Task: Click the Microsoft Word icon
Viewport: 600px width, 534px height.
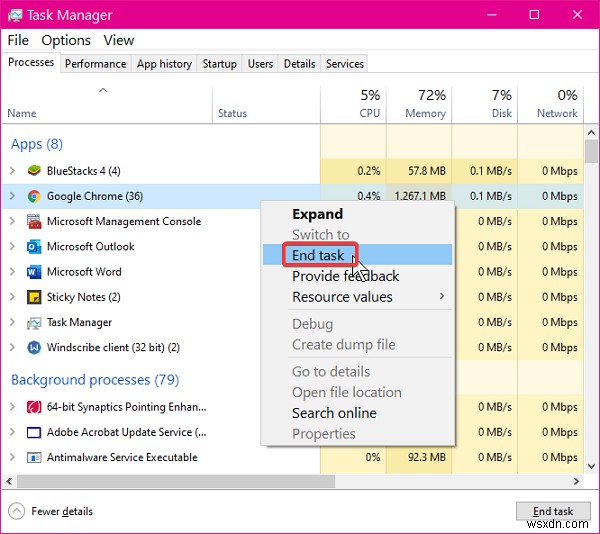Action: [x=34, y=272]
